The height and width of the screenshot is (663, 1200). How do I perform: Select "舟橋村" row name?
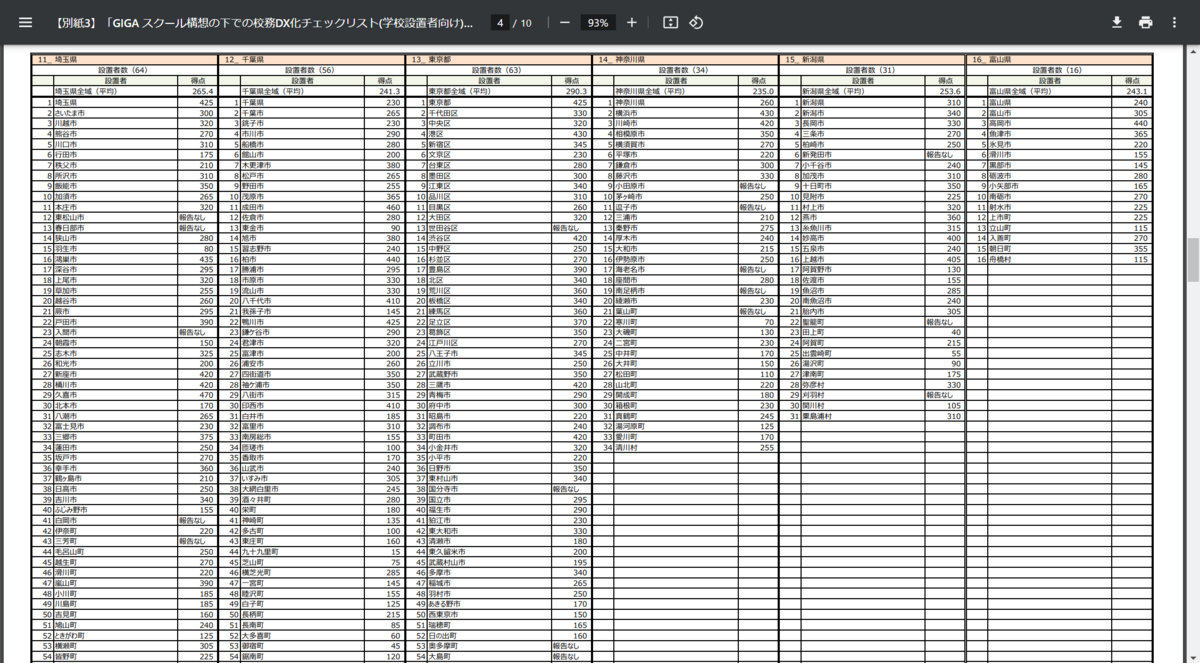point(999,259)
